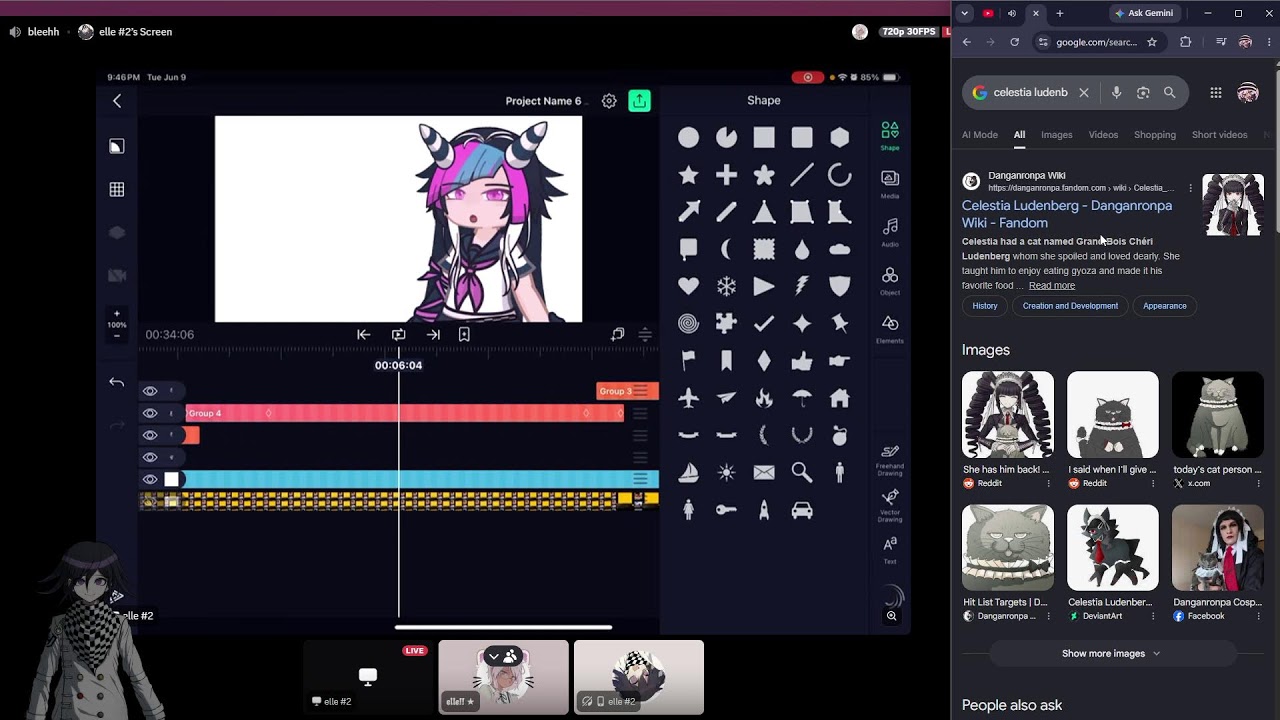Pick the airplane shape
This screenshot has height=720, width=1280.
(688, 398)
